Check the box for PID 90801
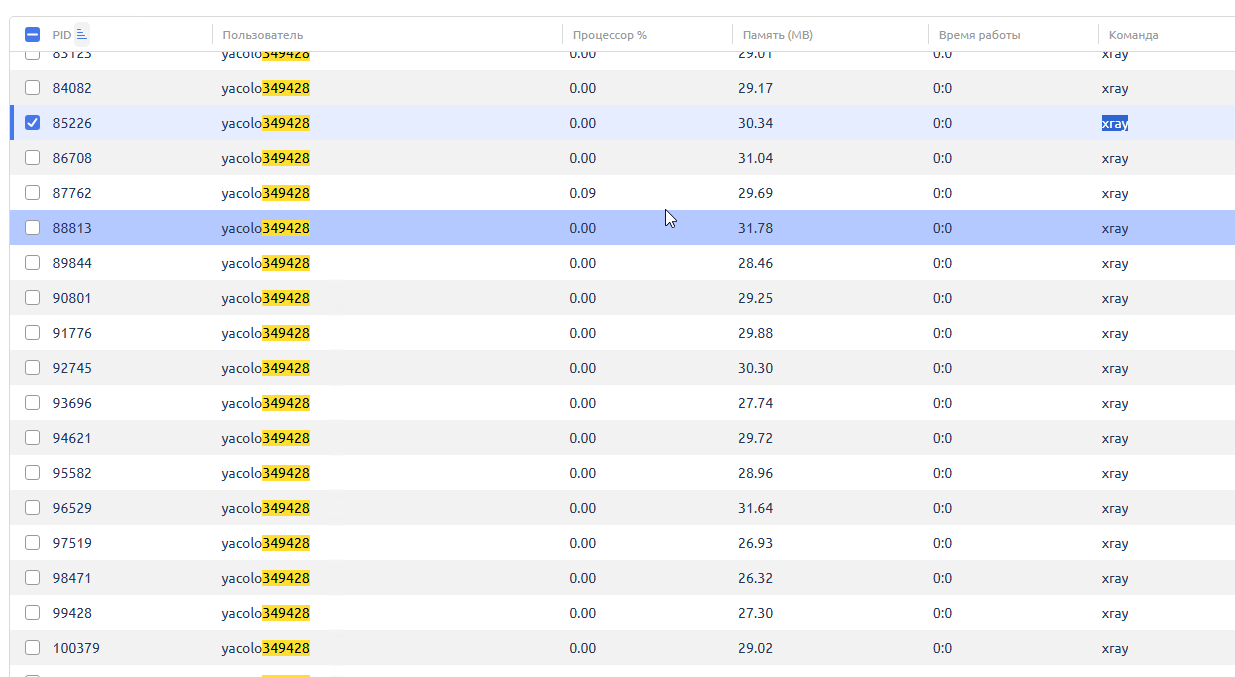This screenshot has height=677, width=1235. 32,298
